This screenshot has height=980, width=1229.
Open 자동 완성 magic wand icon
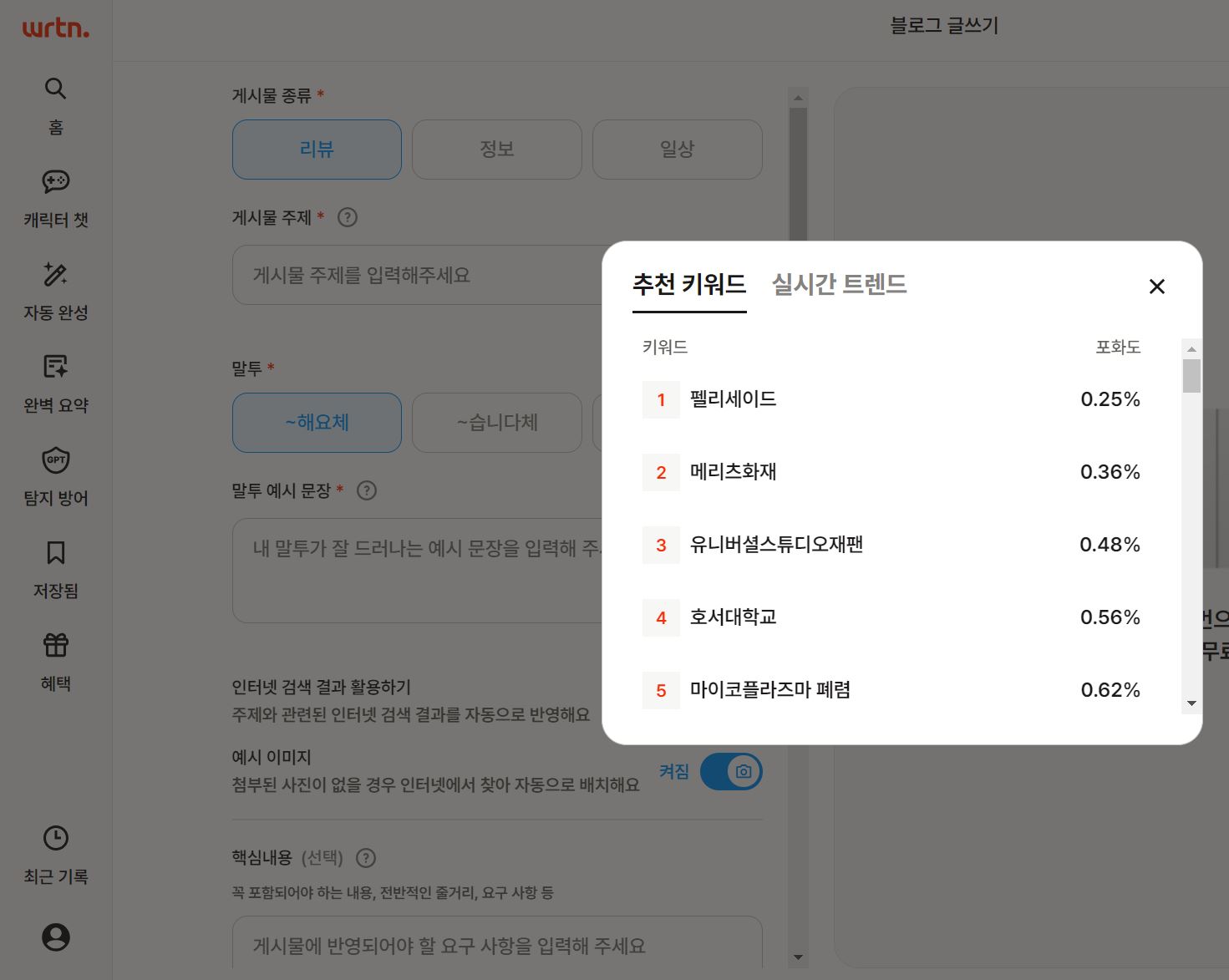(55, 274)
